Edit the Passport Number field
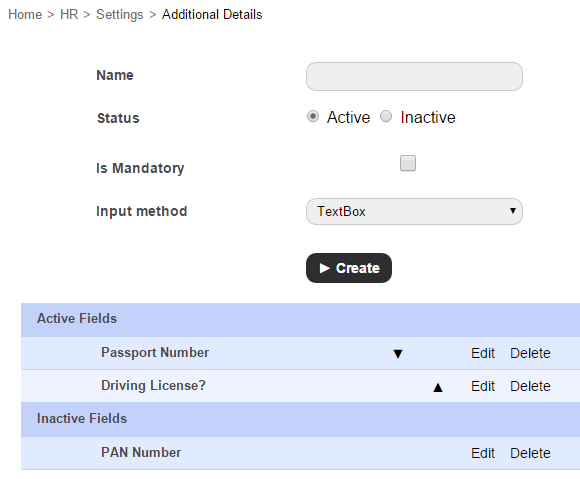 (x=483, y=353)
